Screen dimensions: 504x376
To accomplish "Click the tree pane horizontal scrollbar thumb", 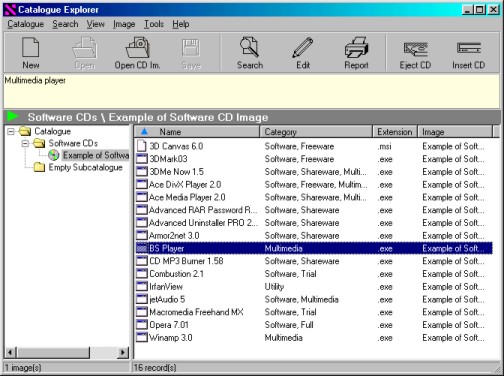I will 53,352.
